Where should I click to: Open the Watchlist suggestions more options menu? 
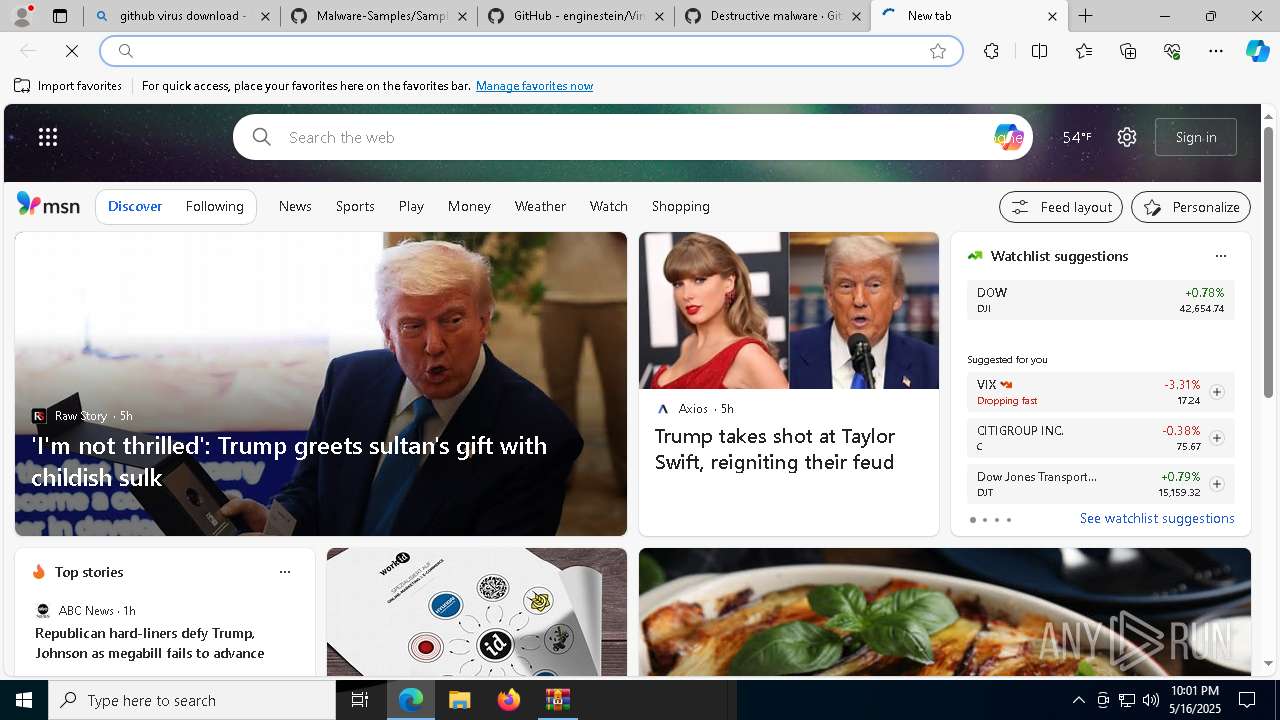coord(1221,256)
